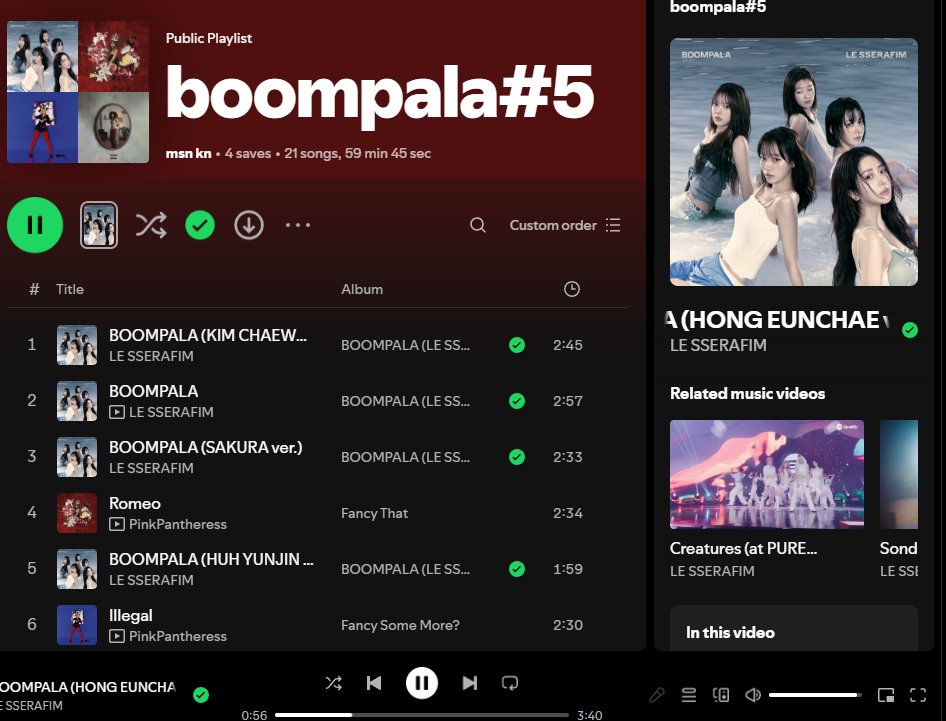
Task: Toggle the saved checkmark for BOOMPALA (SAKURA ver.)
Action: (516, 457)
